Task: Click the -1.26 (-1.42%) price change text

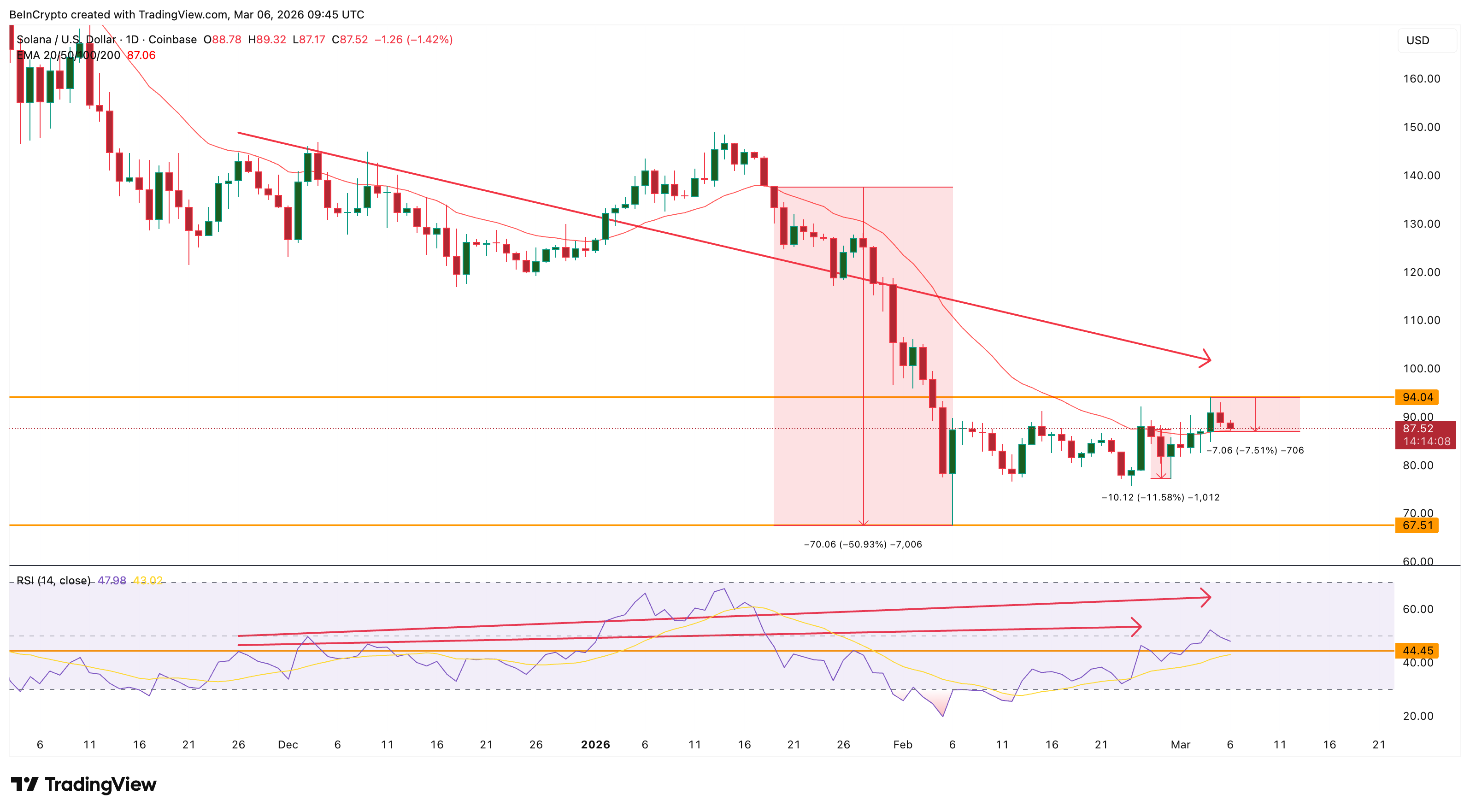Action: tap(414, 40)
